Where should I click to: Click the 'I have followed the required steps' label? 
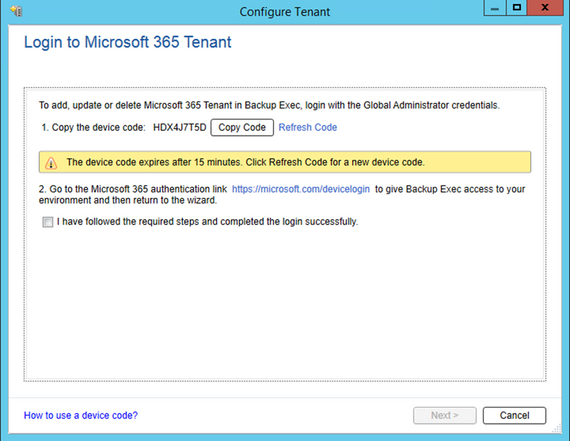[207, 222]
